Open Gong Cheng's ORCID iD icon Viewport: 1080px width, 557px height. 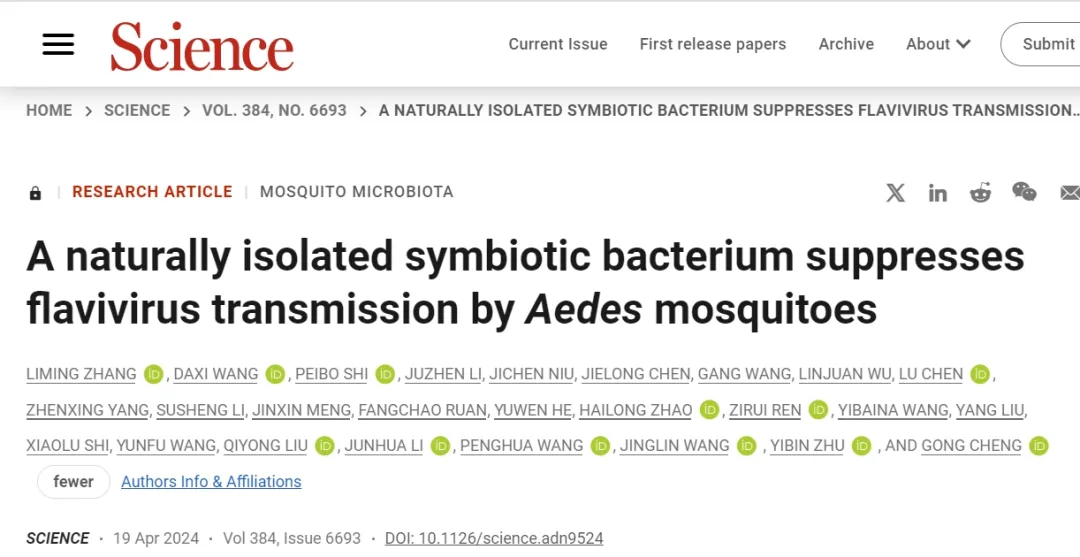click(x=1039, y=446)
